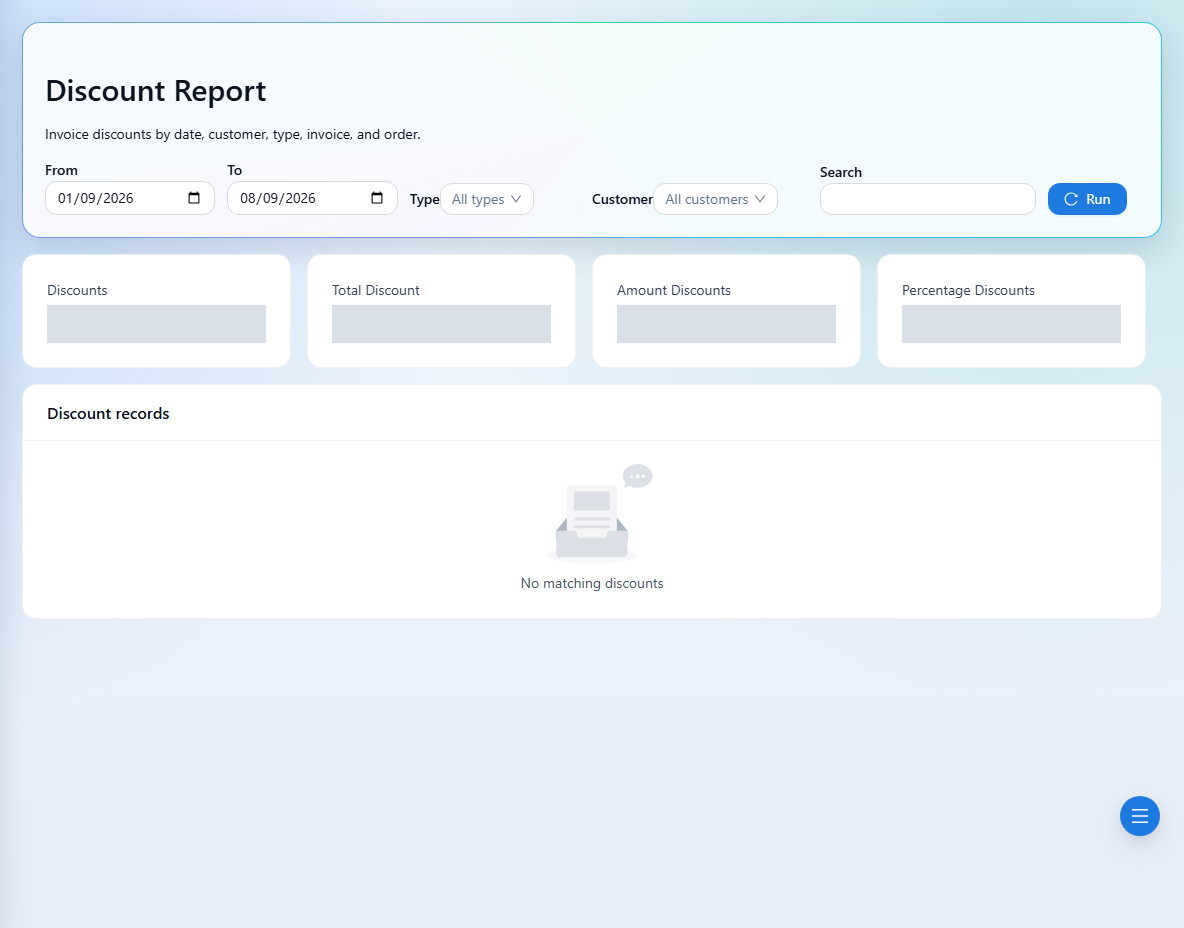Focus the Search input field
Image resolution: width=1184 pixels, height=928 pixels.
(x=927, y=199)
